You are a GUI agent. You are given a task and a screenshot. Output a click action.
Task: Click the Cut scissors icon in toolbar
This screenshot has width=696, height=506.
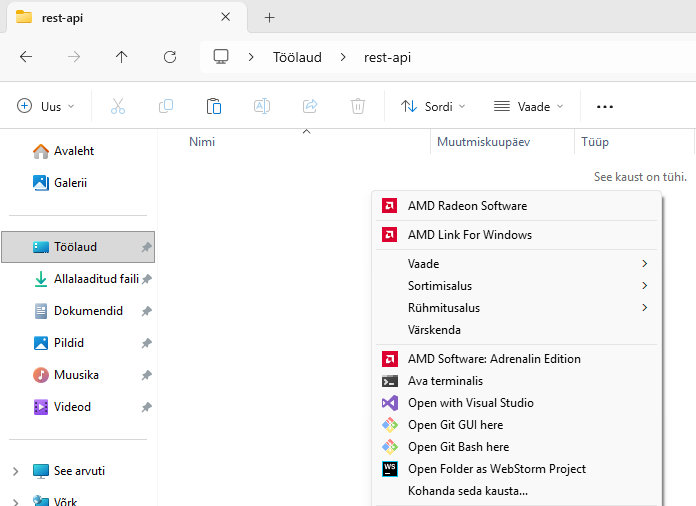pos(118,106)
